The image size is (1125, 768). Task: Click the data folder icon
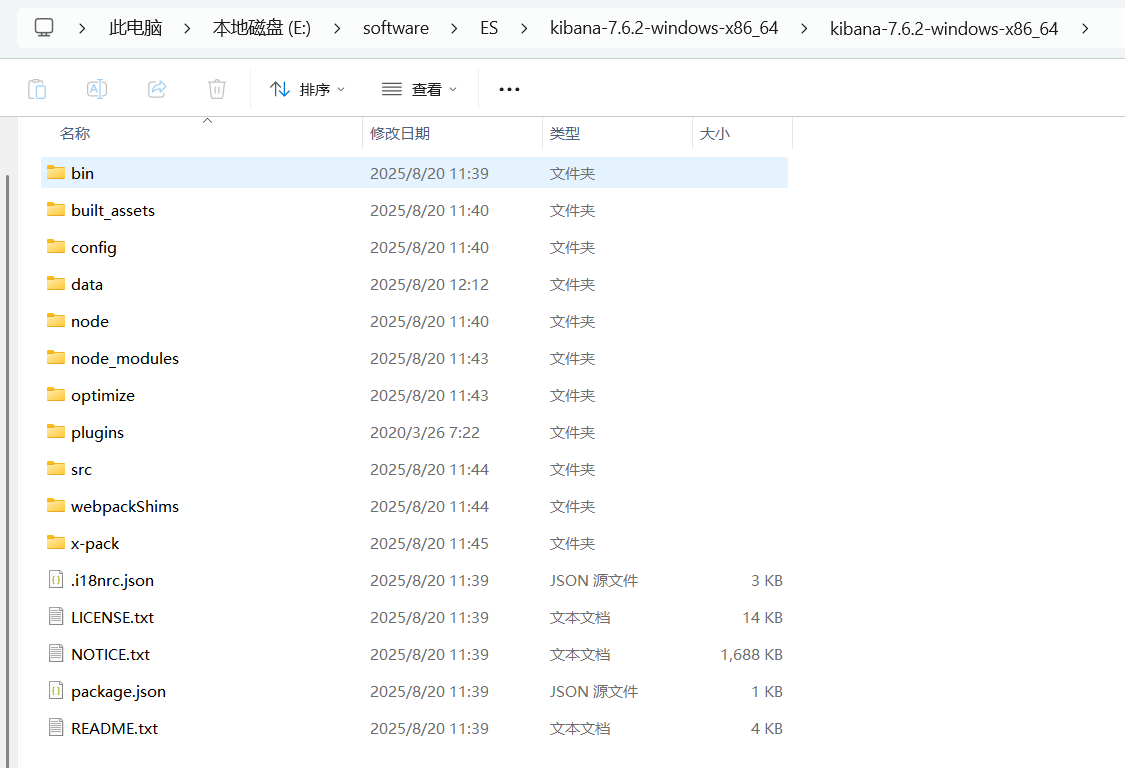coord(56,284)
